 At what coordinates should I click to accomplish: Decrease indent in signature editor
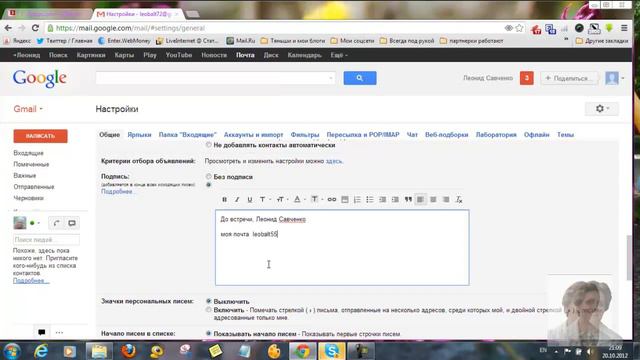(x=382, y=200)
